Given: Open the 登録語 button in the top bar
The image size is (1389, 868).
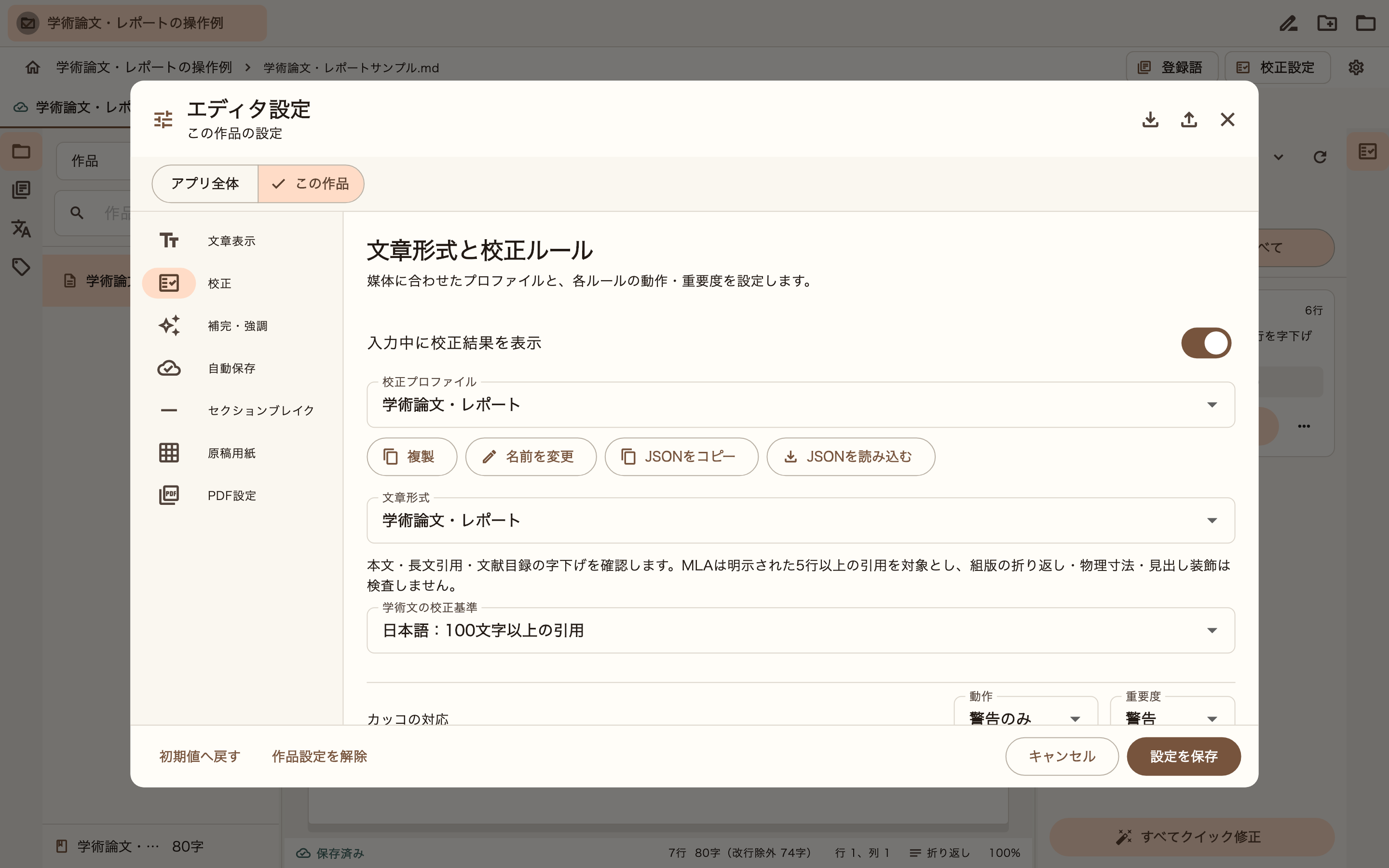Looking at the screenshot, I should click(x=1171, y=67).
